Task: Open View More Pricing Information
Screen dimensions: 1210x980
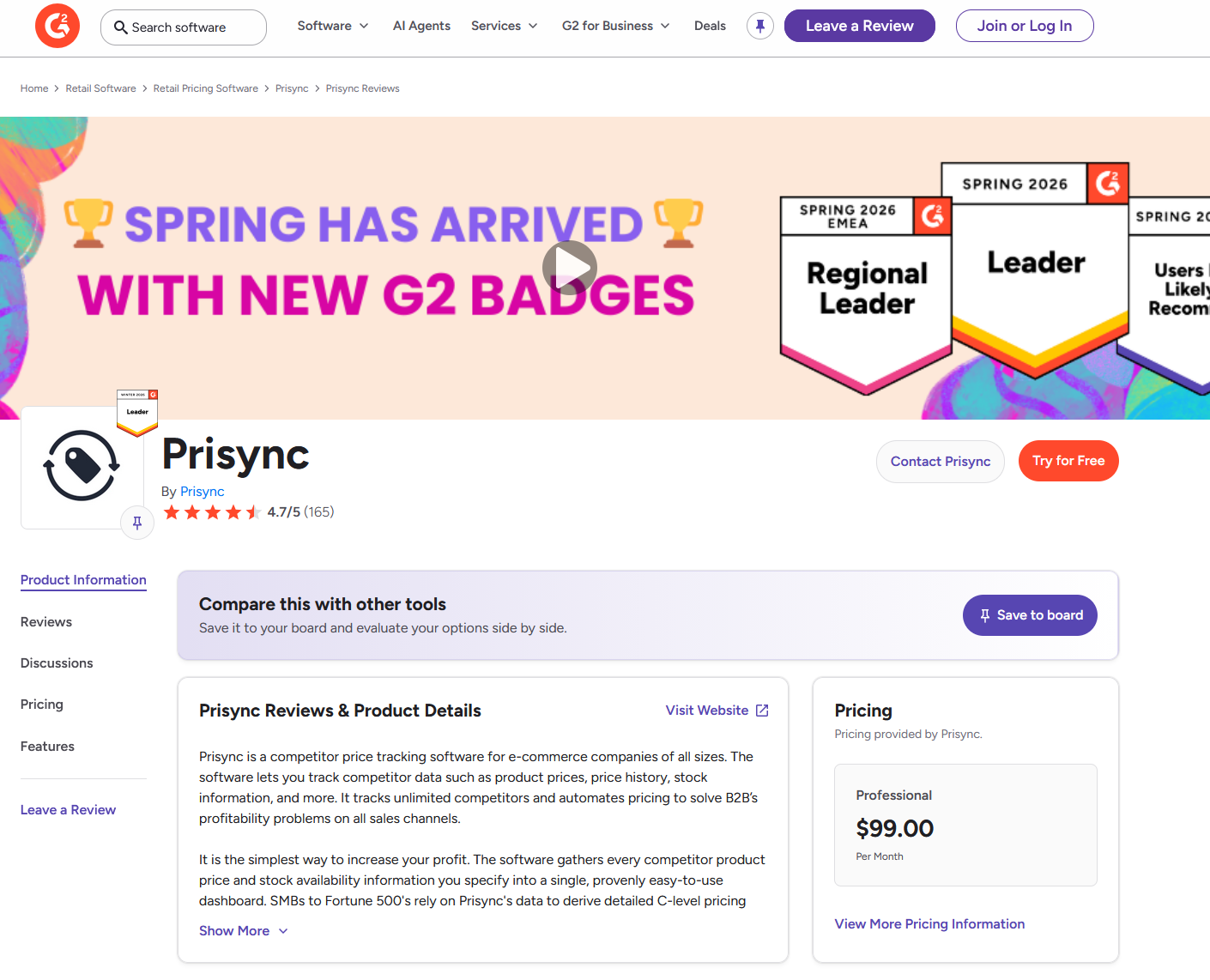Action: 929,923
